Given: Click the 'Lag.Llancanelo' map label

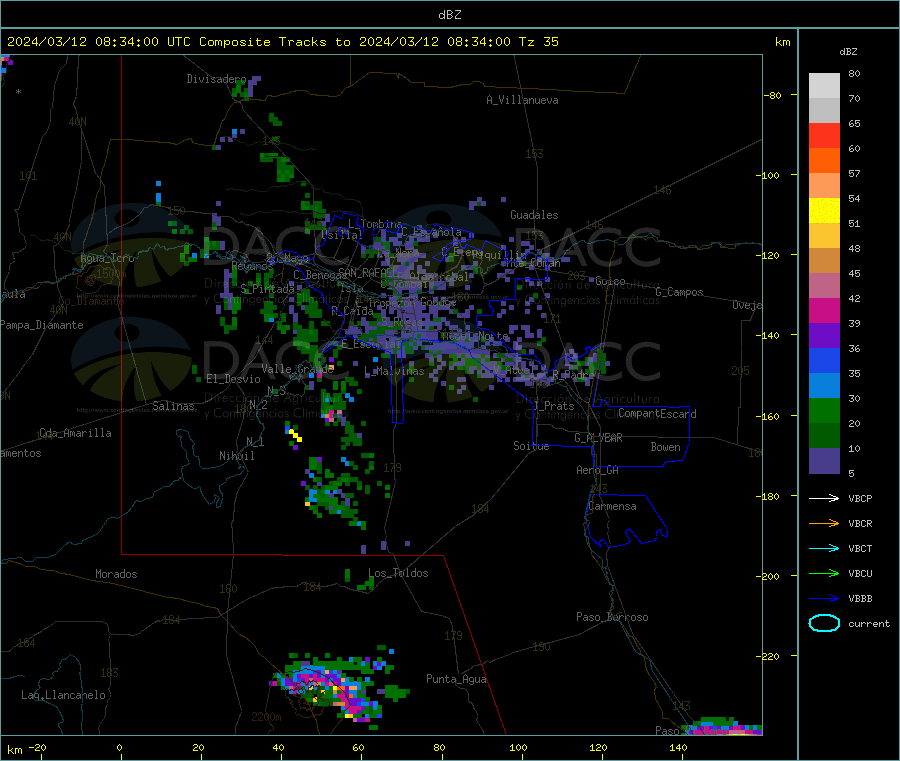Looking at the screenshot, I should click(x=63, y=695).
